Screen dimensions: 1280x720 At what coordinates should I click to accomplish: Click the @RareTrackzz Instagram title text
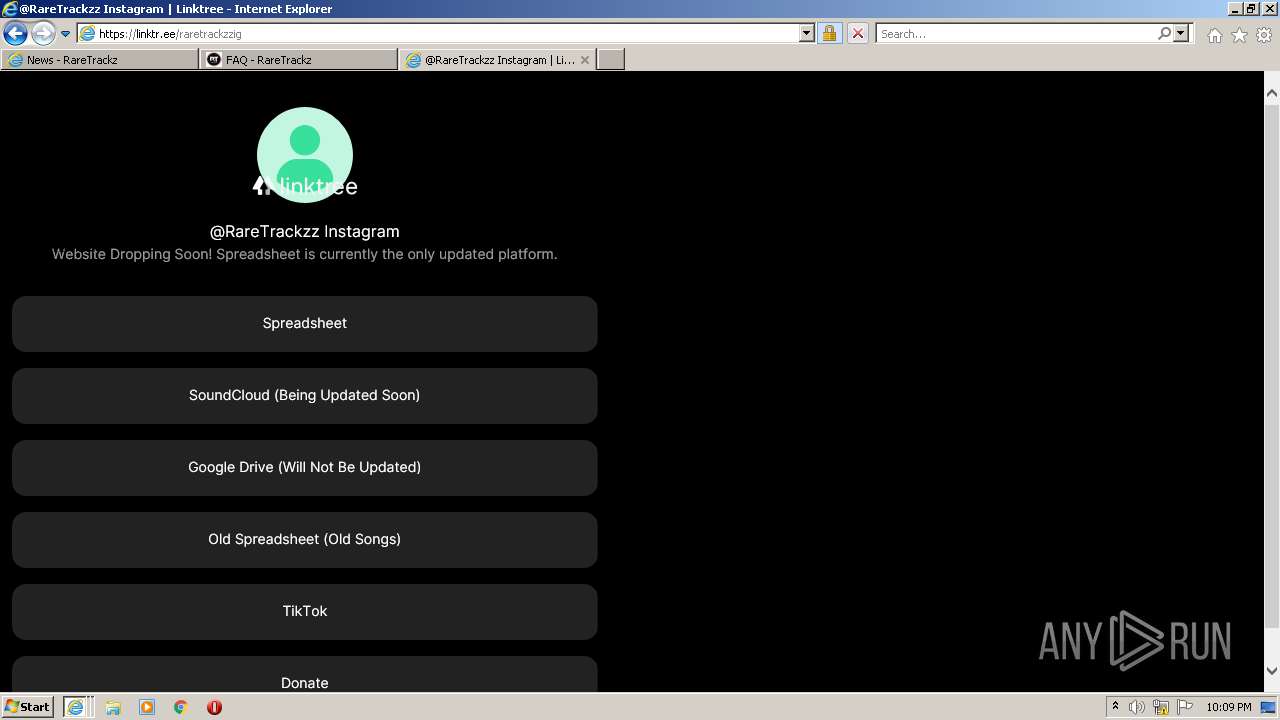pyautogui.click(x=305, y=231)
